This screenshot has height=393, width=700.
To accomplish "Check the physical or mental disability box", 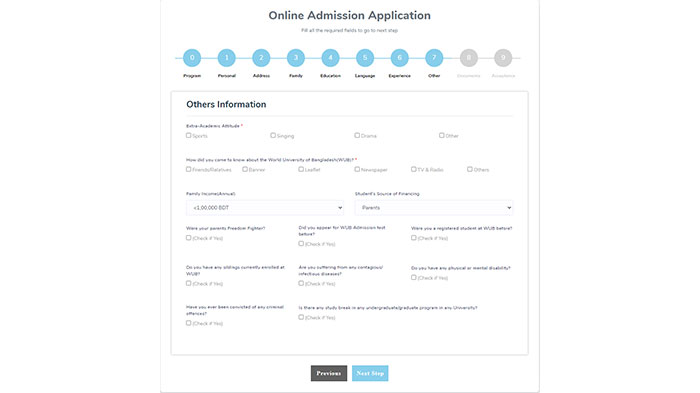I will (413, 277).
